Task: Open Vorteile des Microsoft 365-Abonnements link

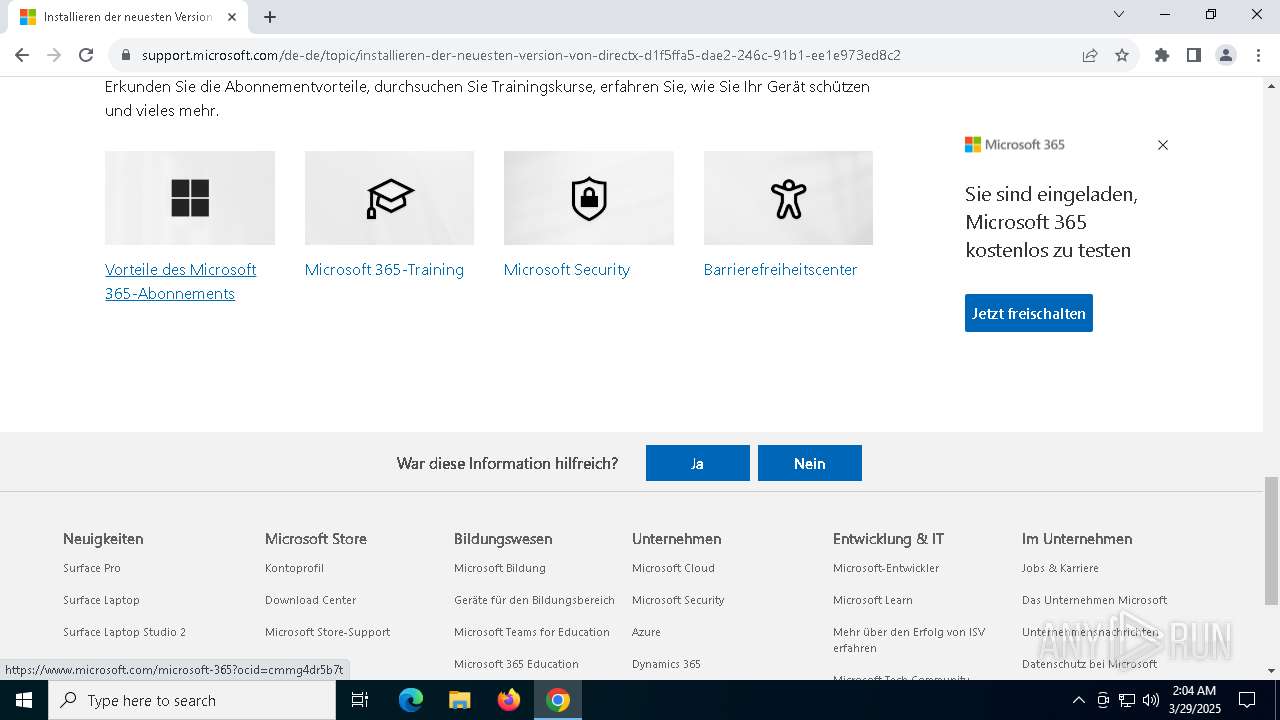Action: pos(180,281)
